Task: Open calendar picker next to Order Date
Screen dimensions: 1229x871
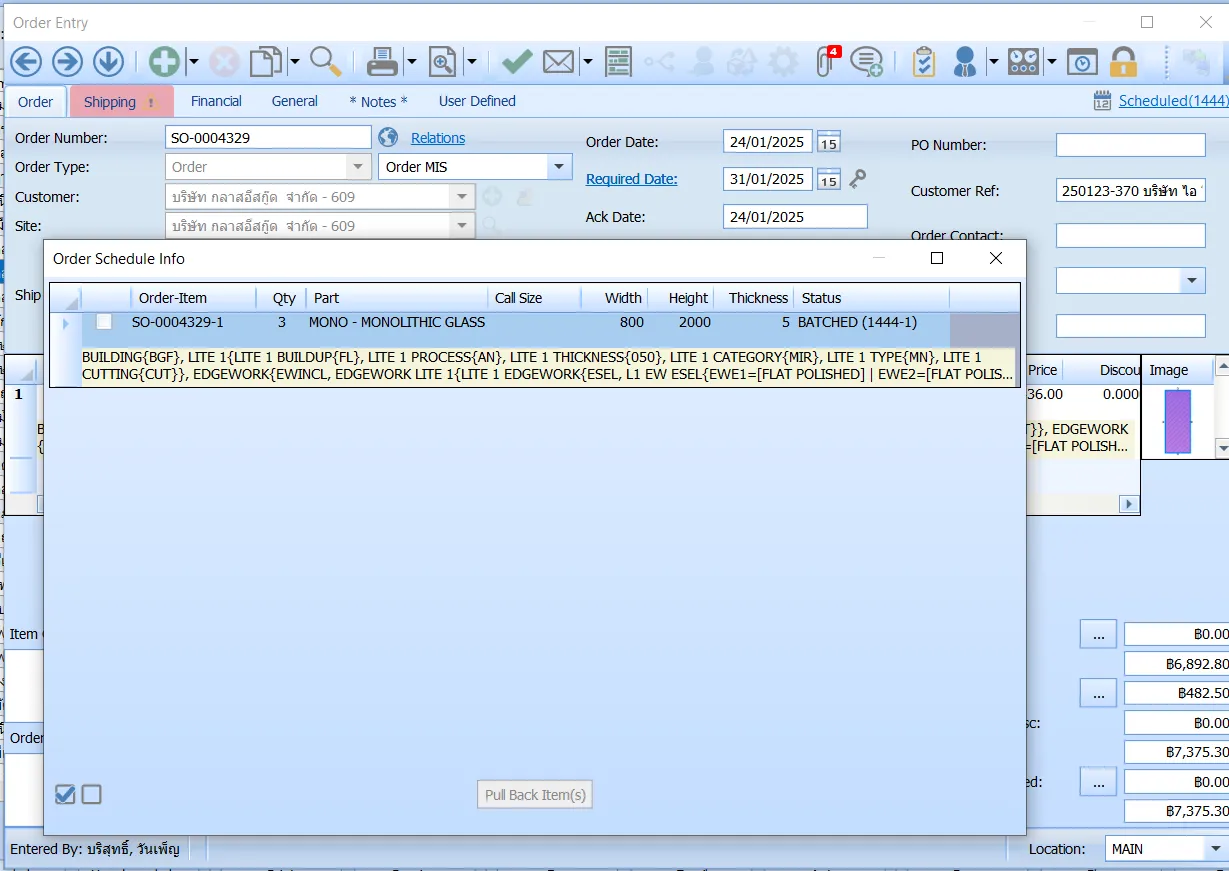Action: (x=829, y=142)
